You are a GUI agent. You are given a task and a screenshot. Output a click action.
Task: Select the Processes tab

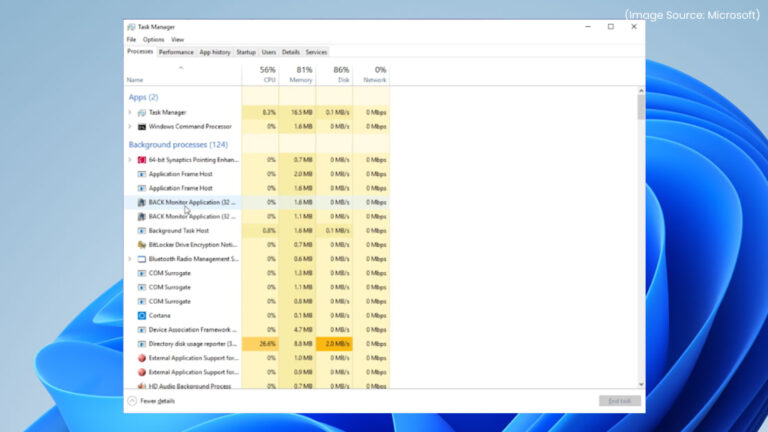tap(140, 51)
